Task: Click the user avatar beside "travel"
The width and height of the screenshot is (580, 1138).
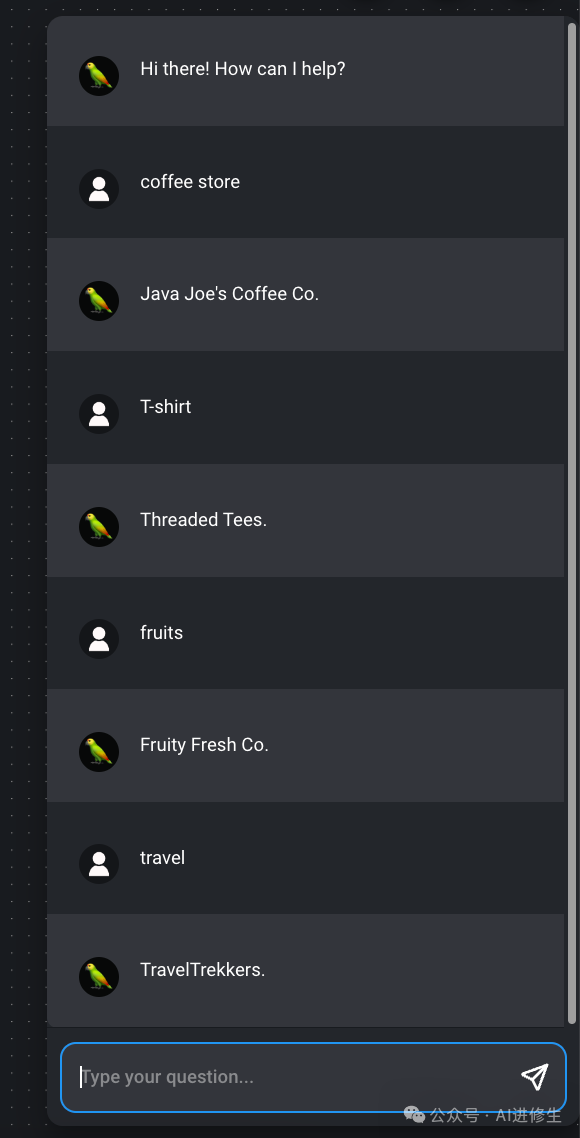Action: [x=99, y=864]
